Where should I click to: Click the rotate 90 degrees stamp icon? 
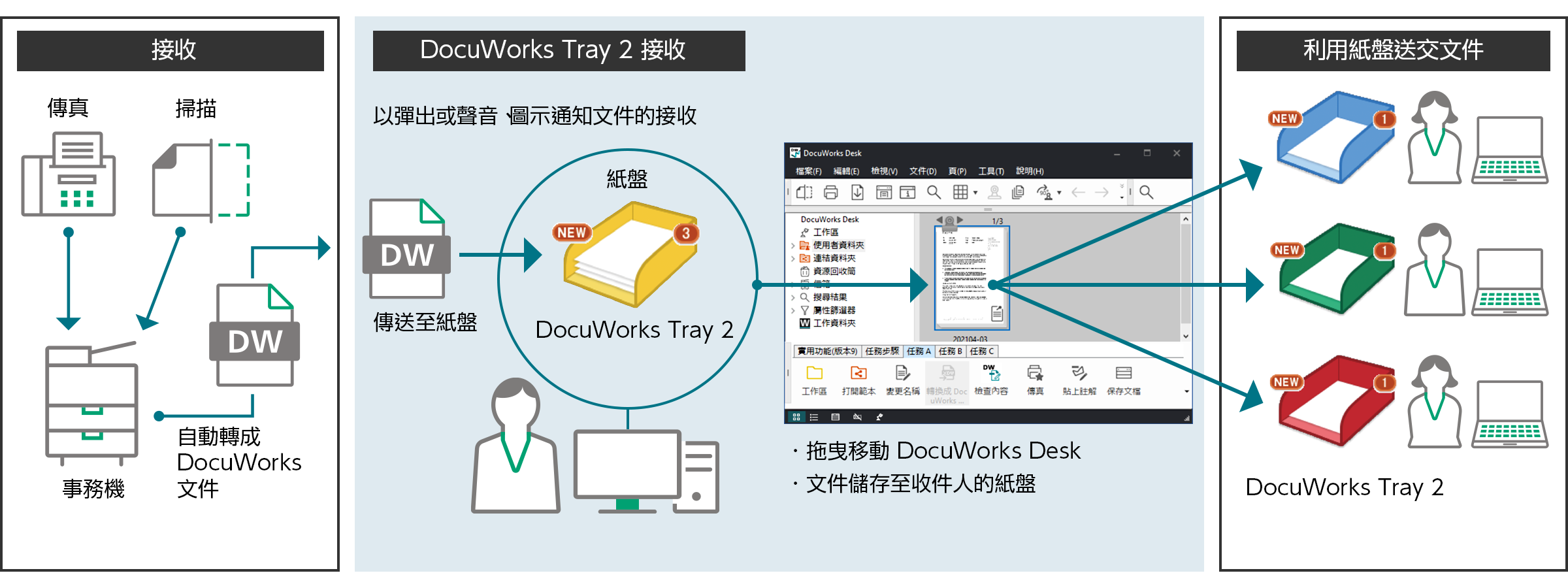pyautogui.click(x=1044, y=192)
